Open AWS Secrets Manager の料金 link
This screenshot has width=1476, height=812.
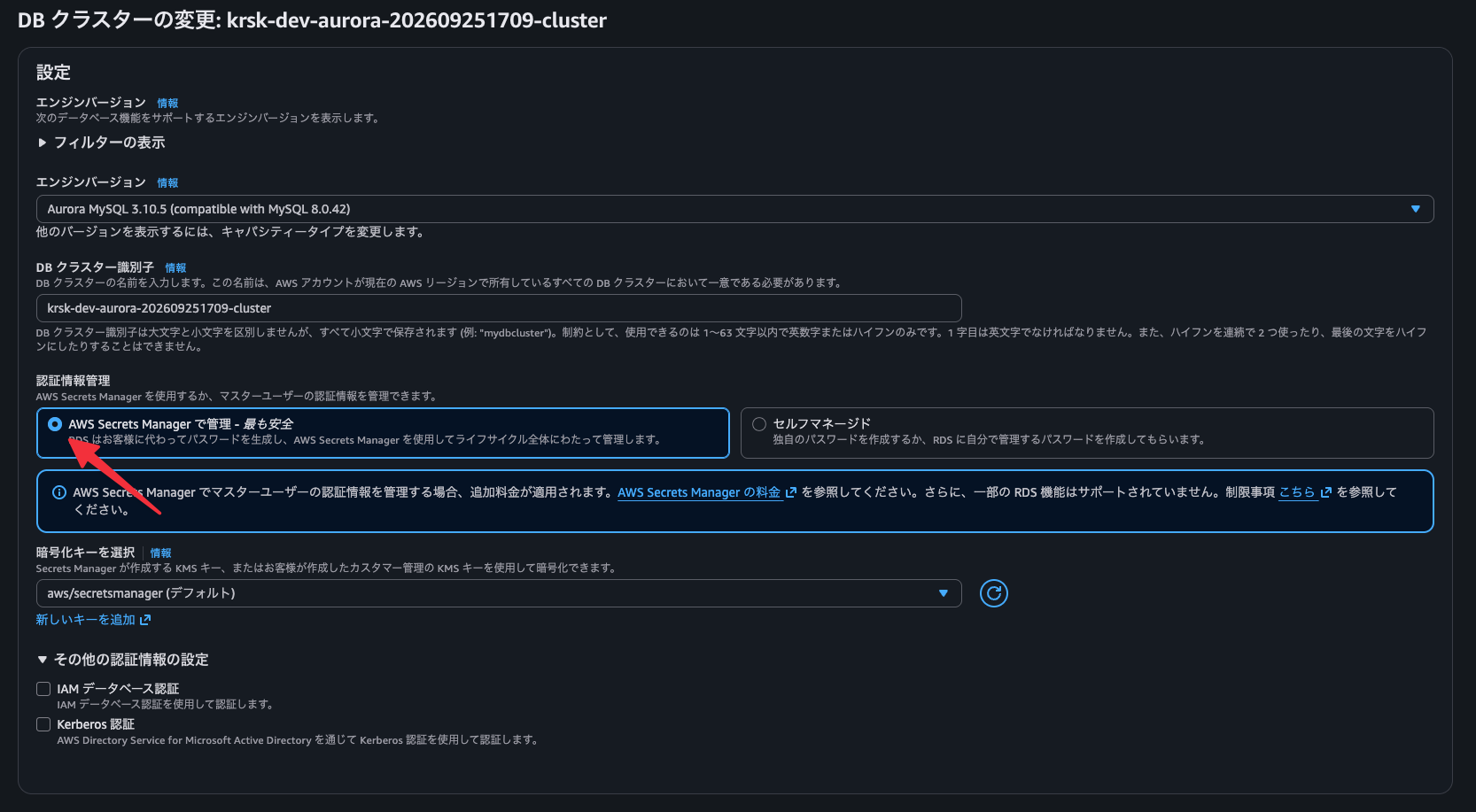[707, 492]
